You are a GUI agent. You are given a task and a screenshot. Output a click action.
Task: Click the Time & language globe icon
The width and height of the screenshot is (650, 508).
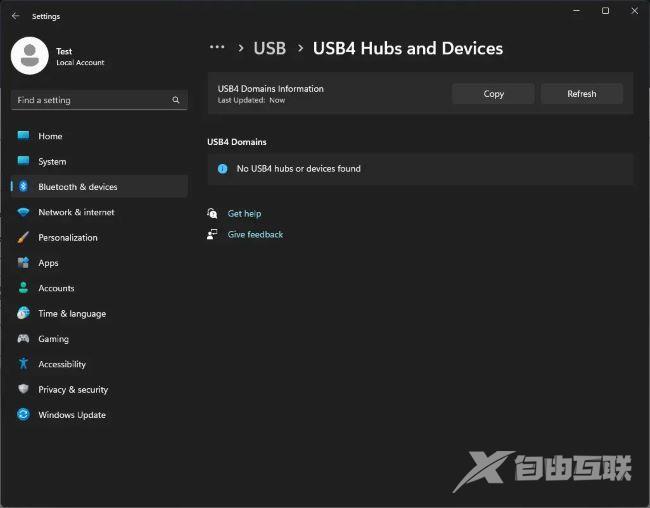coord(23,313)
